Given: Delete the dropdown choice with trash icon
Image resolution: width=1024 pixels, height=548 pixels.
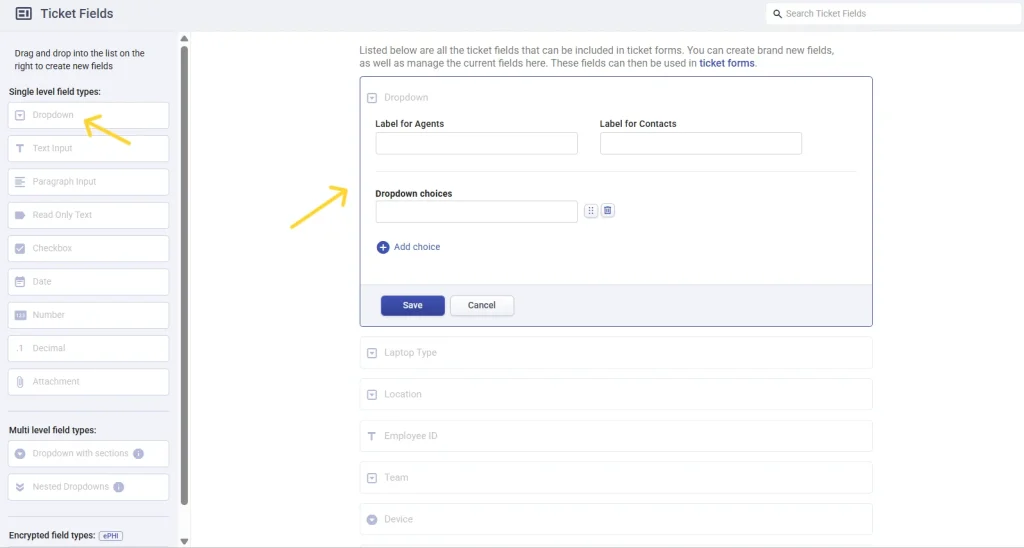Looking at the screenshot, I should [x=607, y=210].
